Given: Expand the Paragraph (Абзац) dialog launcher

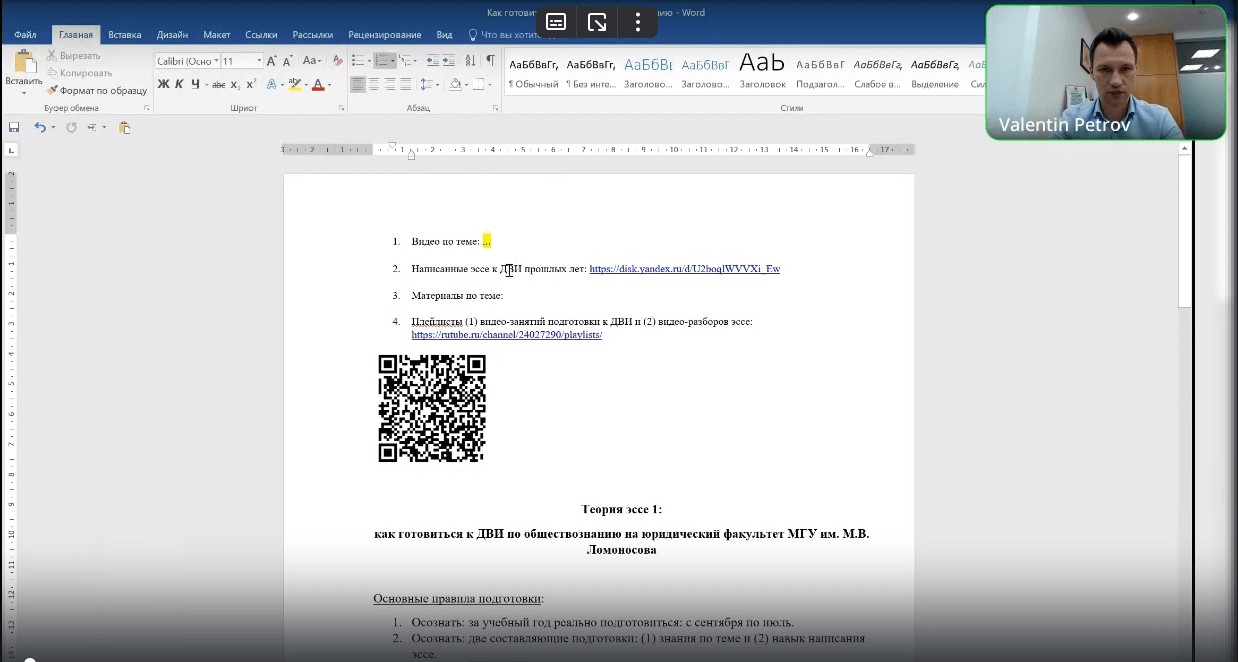Looking at the screenshot, I should (493, 108).
